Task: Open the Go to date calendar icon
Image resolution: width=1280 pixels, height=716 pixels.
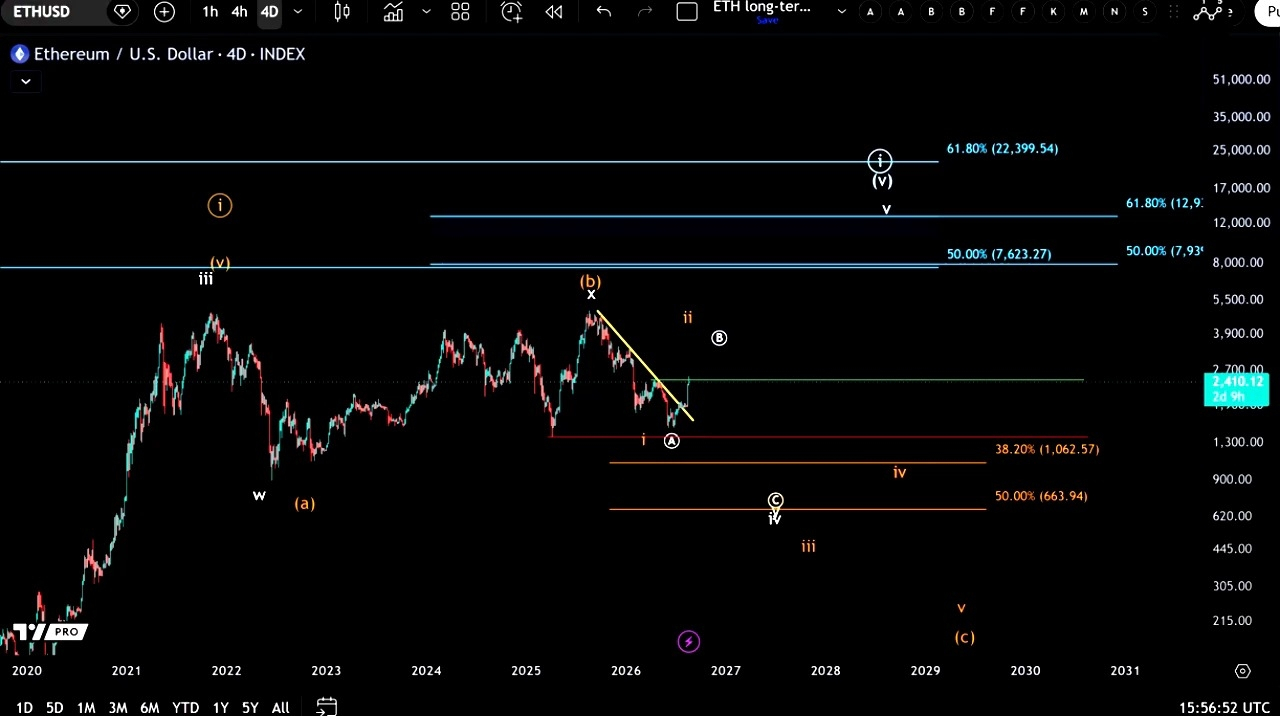Action: pyautogui.click(x=326, y=706)
